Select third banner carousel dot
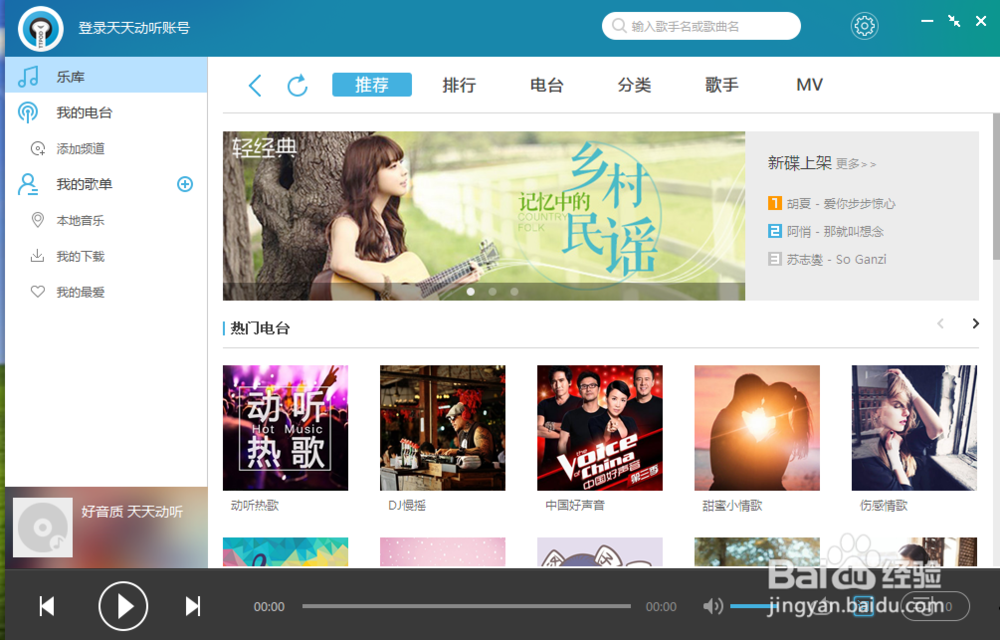The width and height of the screenshot is (1000, 640). pyautogui.click(x=514, y=291)
